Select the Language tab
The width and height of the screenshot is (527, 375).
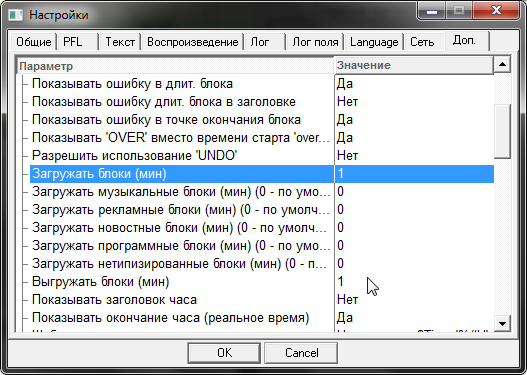tap(374, 42)
